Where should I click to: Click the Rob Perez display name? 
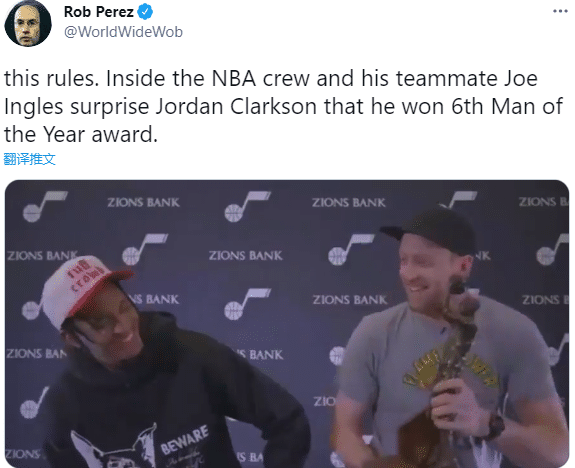pos(98,12)
